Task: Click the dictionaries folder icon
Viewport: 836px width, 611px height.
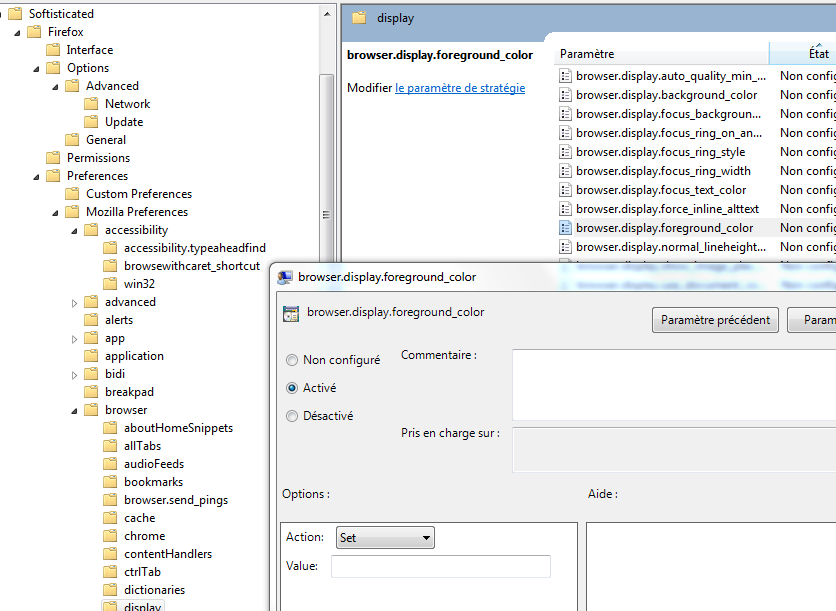Action: click(110, 590)
